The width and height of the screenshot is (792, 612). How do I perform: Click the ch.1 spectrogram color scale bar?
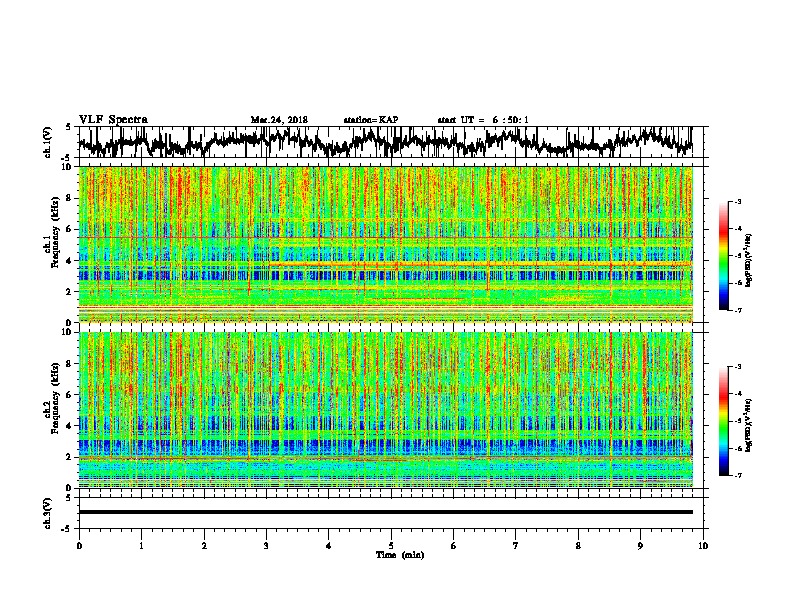[723, 256]
